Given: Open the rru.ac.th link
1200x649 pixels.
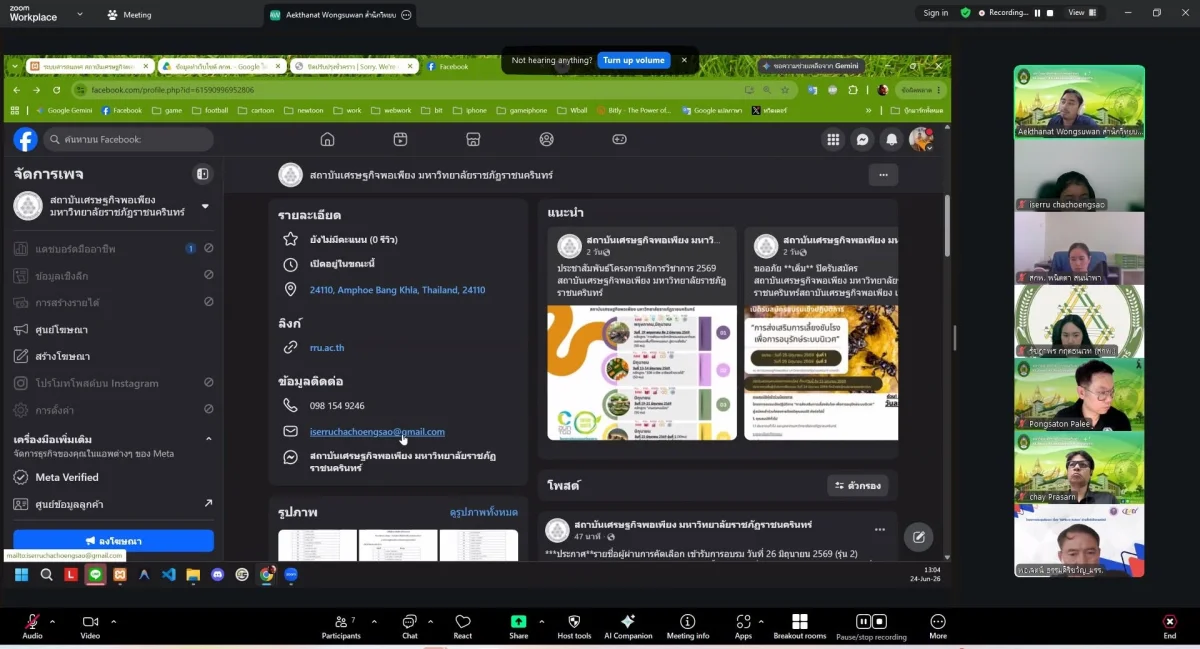Looking at the screenshot, I should pyautogui.click(x=327, y=348).
